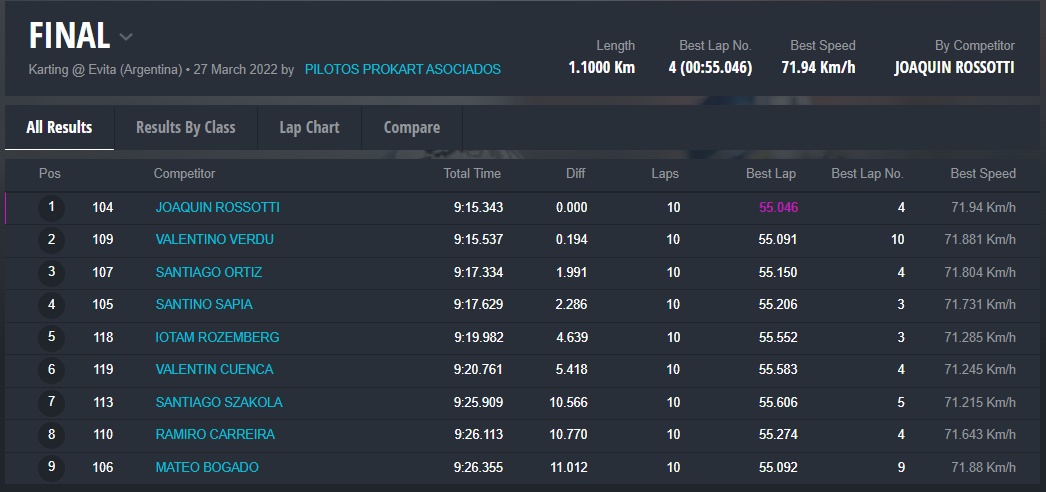Select SANTINO SAPIA competitor link
This screenshot has height=492, width=1046.
point(203,304)
